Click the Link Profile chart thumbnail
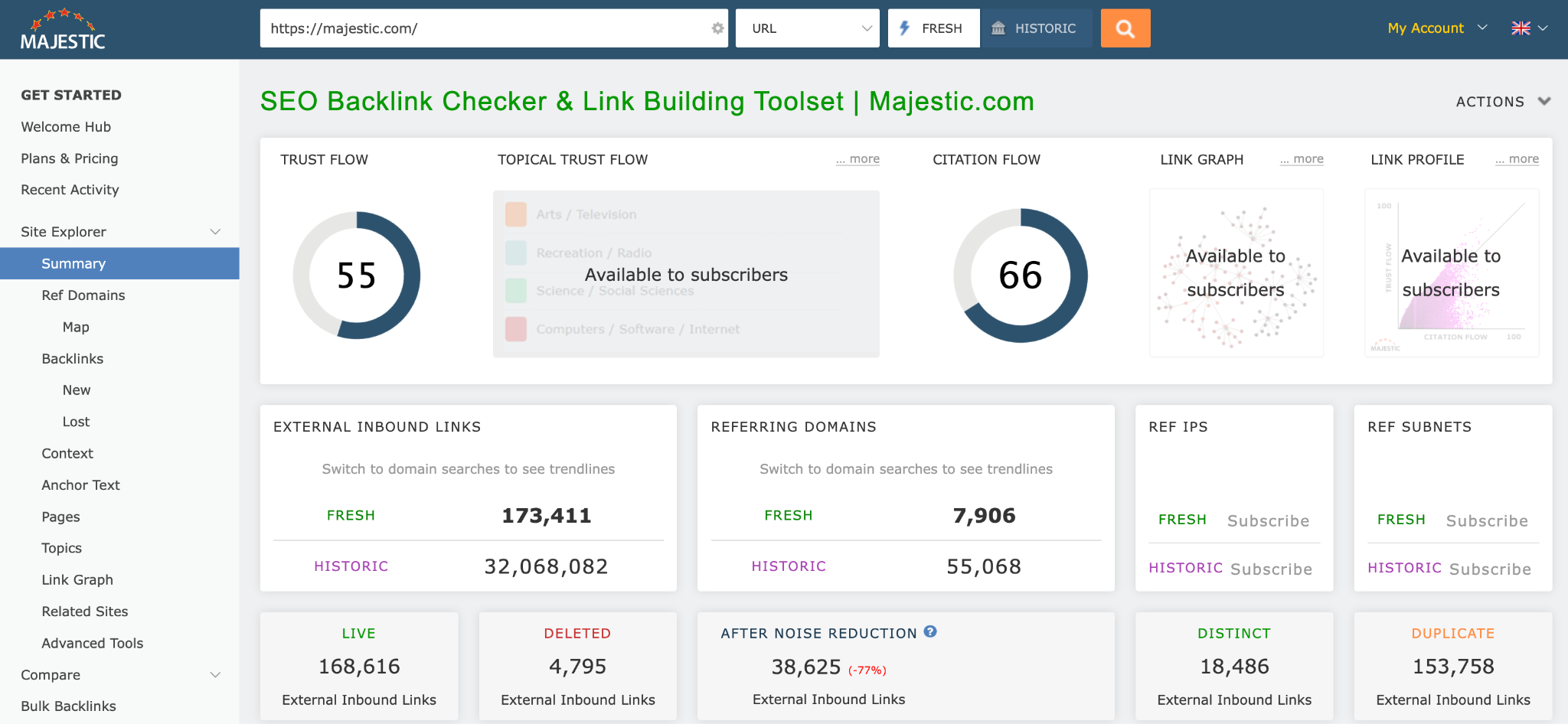The height and width of the screenshot is (724, 1568). [x=1452, y=273]
